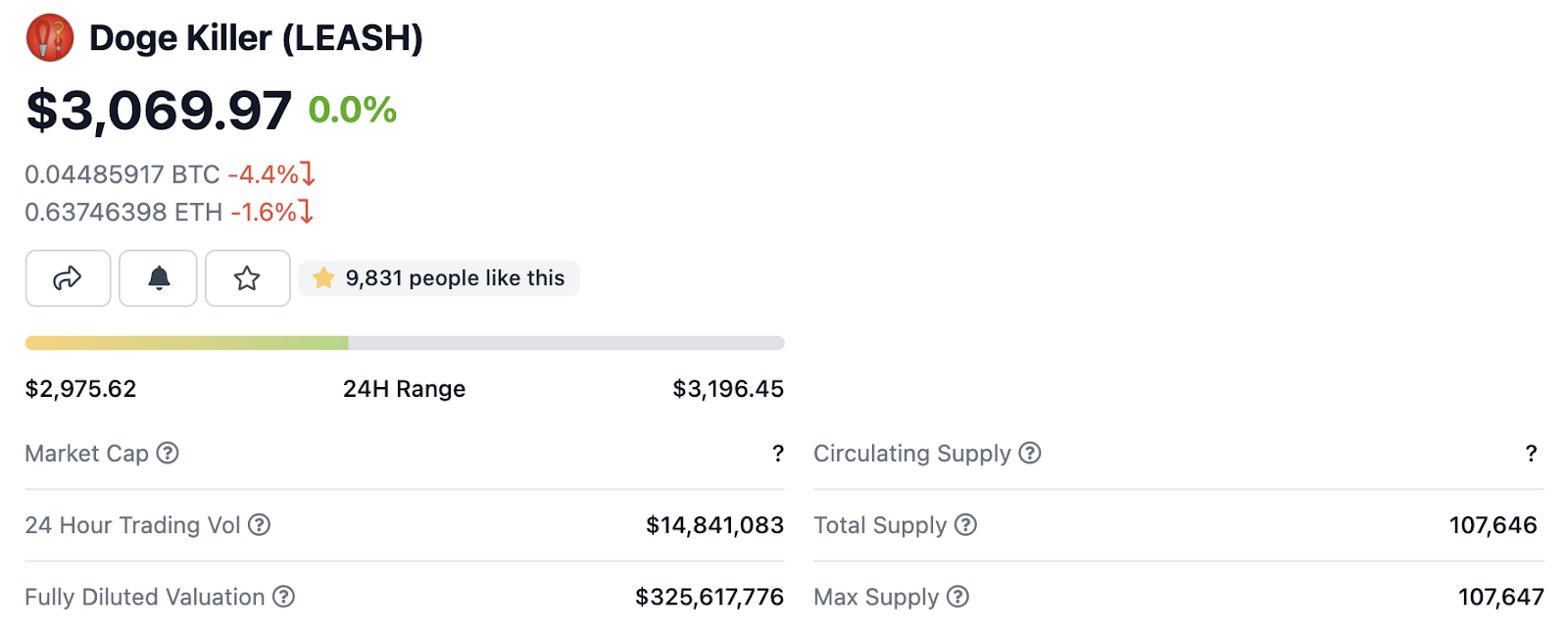Viewport: 1568px width, 632px height.
Task: Click the 9,831 people like this badge
Action: point(439,278)
